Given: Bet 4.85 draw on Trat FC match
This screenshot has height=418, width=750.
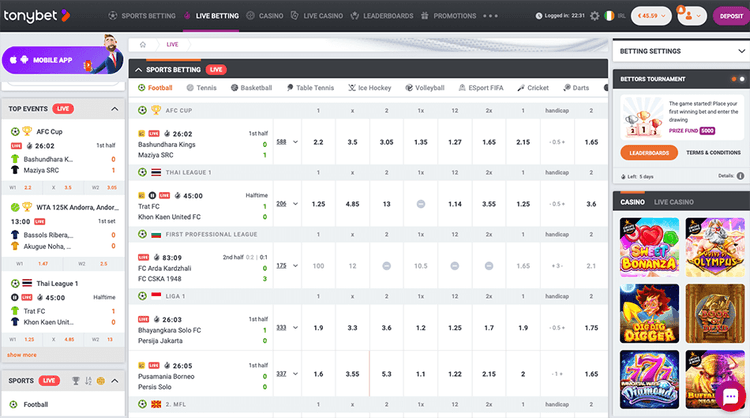Looking at the screenshot, I should click(x=353, y=204).
